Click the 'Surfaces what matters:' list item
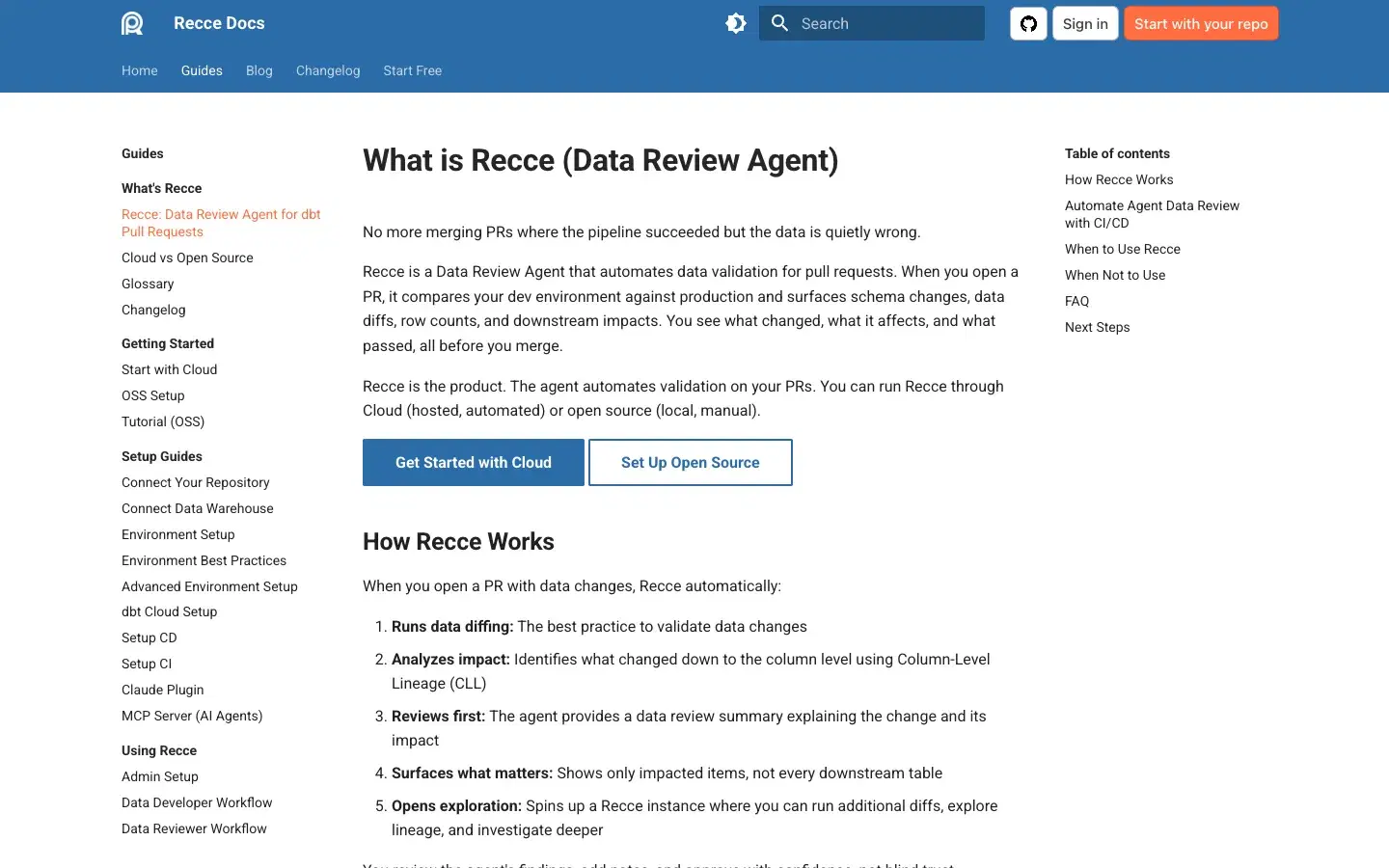The height and width of the screenshot is (868, 1389). pyautogui.click(x=667, y=773)
